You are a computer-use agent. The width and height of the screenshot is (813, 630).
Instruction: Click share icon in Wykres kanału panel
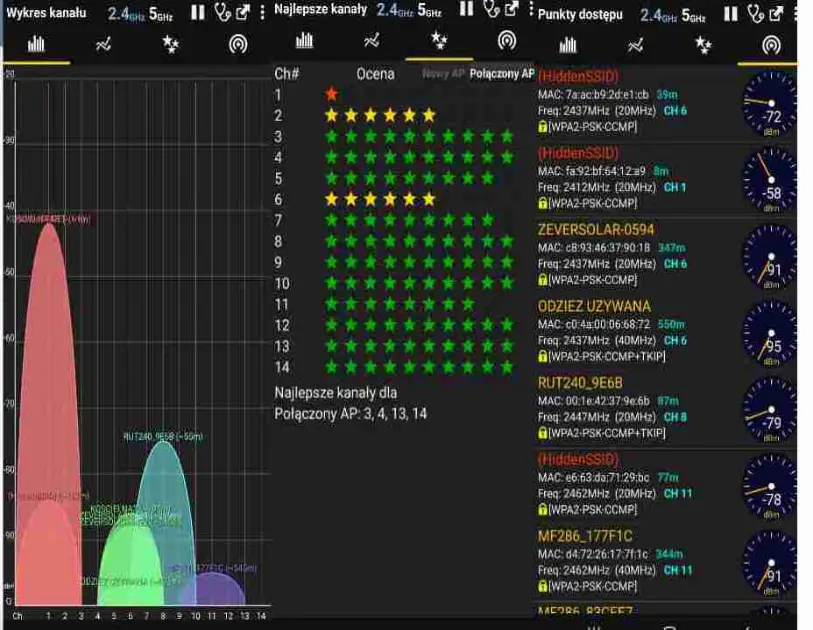243,12
